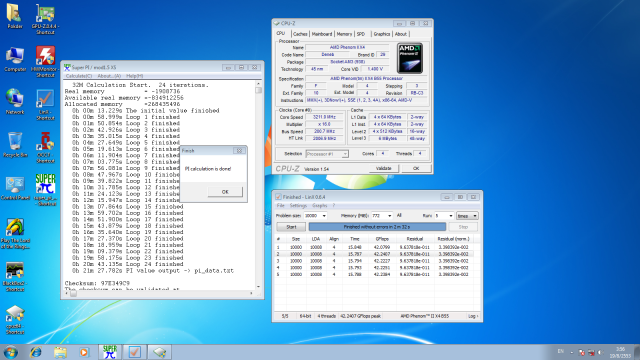Open Control Panel desktop icon
The image size is (640, 360).
[15, 188]
